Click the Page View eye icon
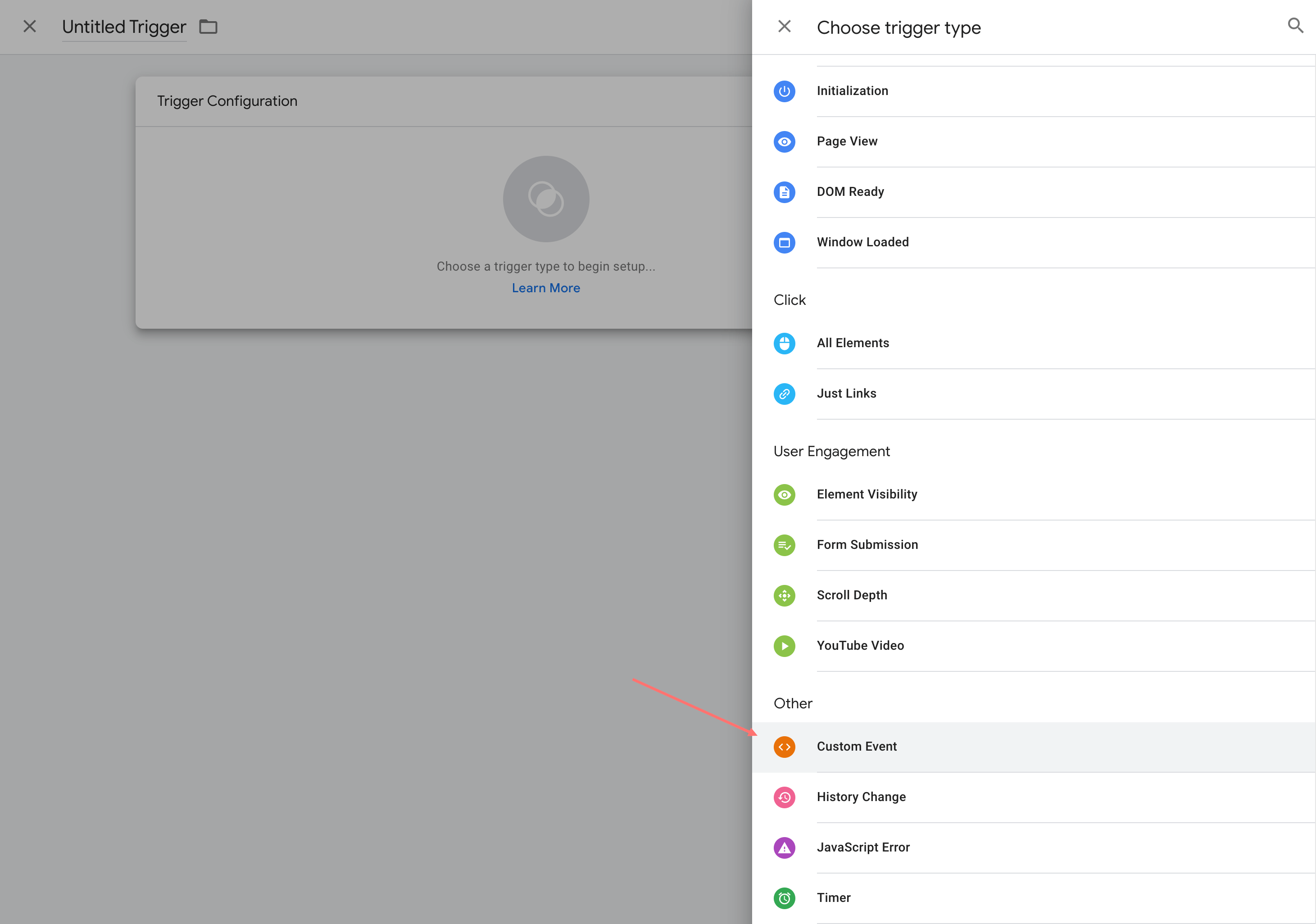Image resolution: width=1316 pixels, height=924 pixels. tap(784, 141)
